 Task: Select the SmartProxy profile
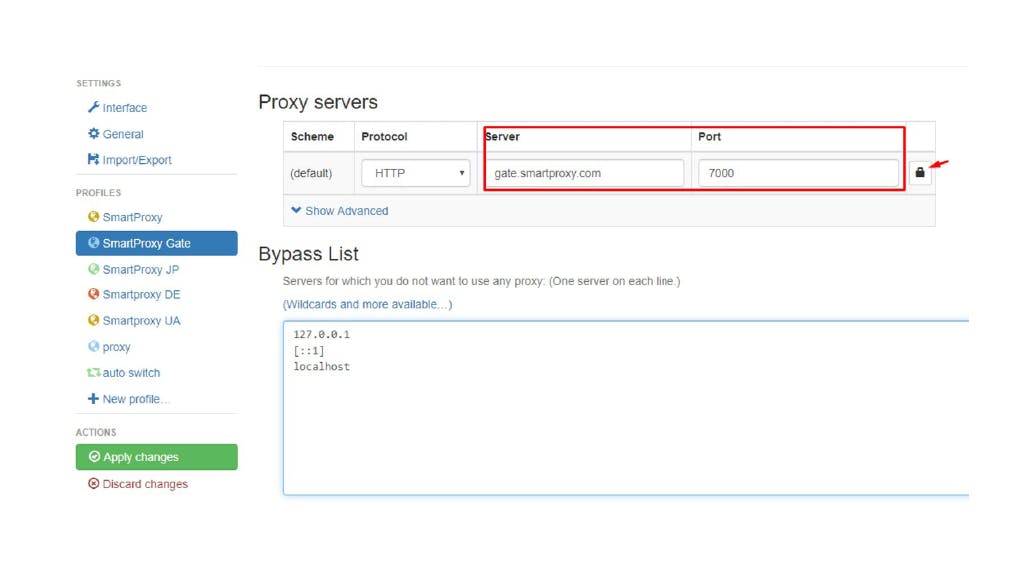pyautogui.click(x=132, y=217)
